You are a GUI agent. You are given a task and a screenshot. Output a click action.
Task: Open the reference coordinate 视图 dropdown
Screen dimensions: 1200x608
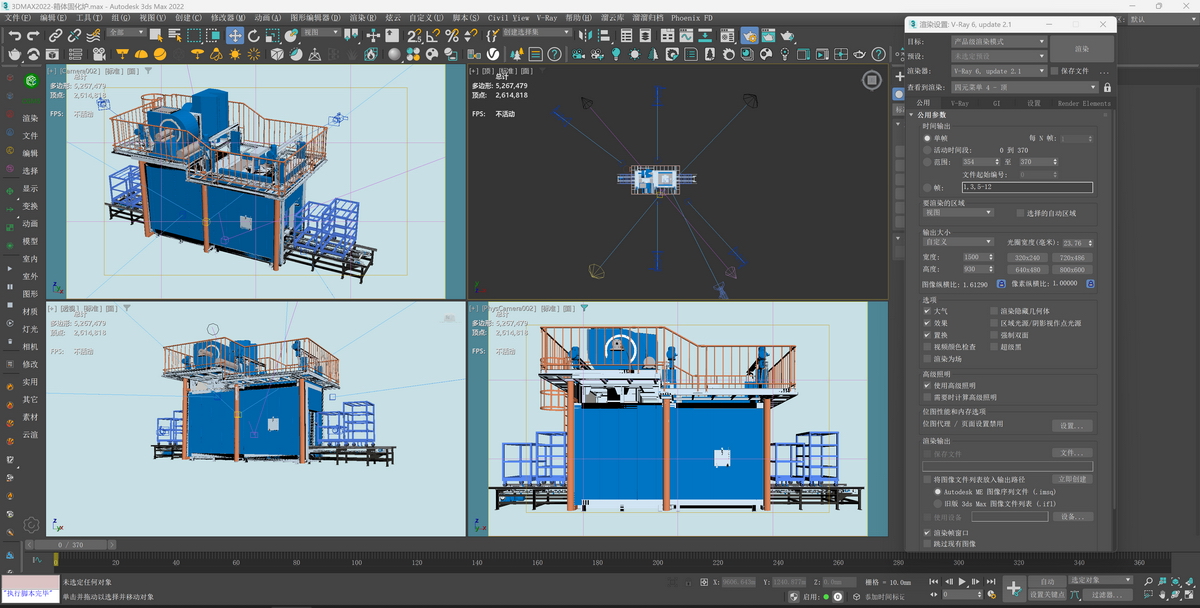pos(322,32)
